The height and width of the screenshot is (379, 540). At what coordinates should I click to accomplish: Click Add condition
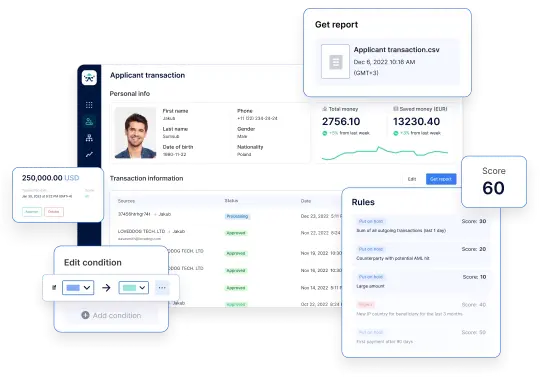(x=111, y=315)
